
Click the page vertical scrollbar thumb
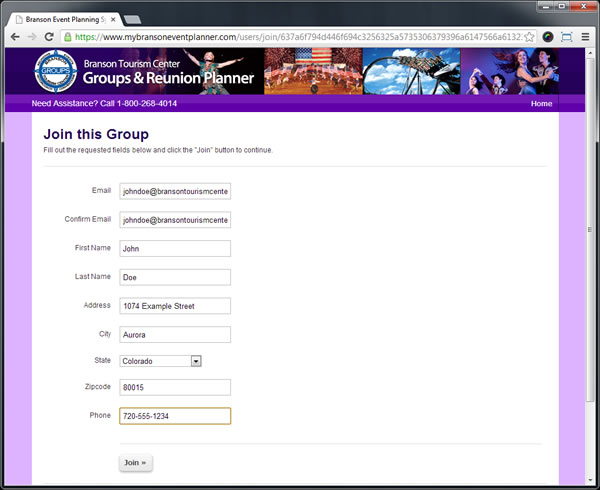[x=590, y=230]
